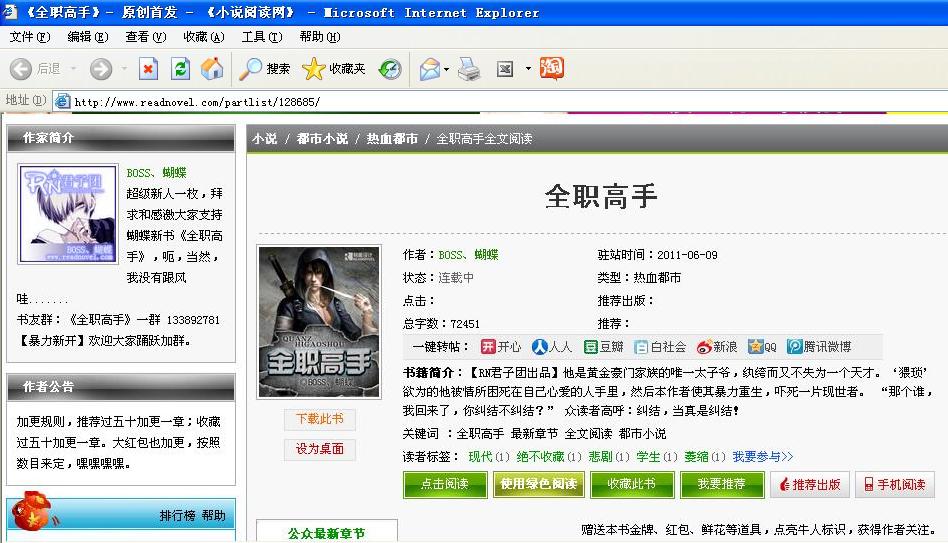Share to Renren (人人) icon

click(x=539, y=346)
